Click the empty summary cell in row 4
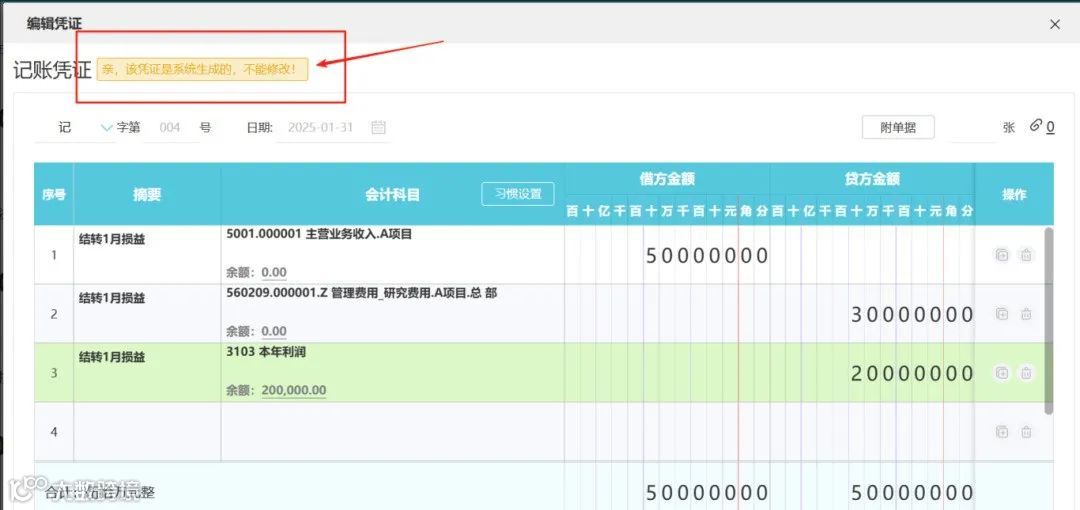Image resolution: width=1080 pixels, height=510 pixels. (x=147, y=432)
